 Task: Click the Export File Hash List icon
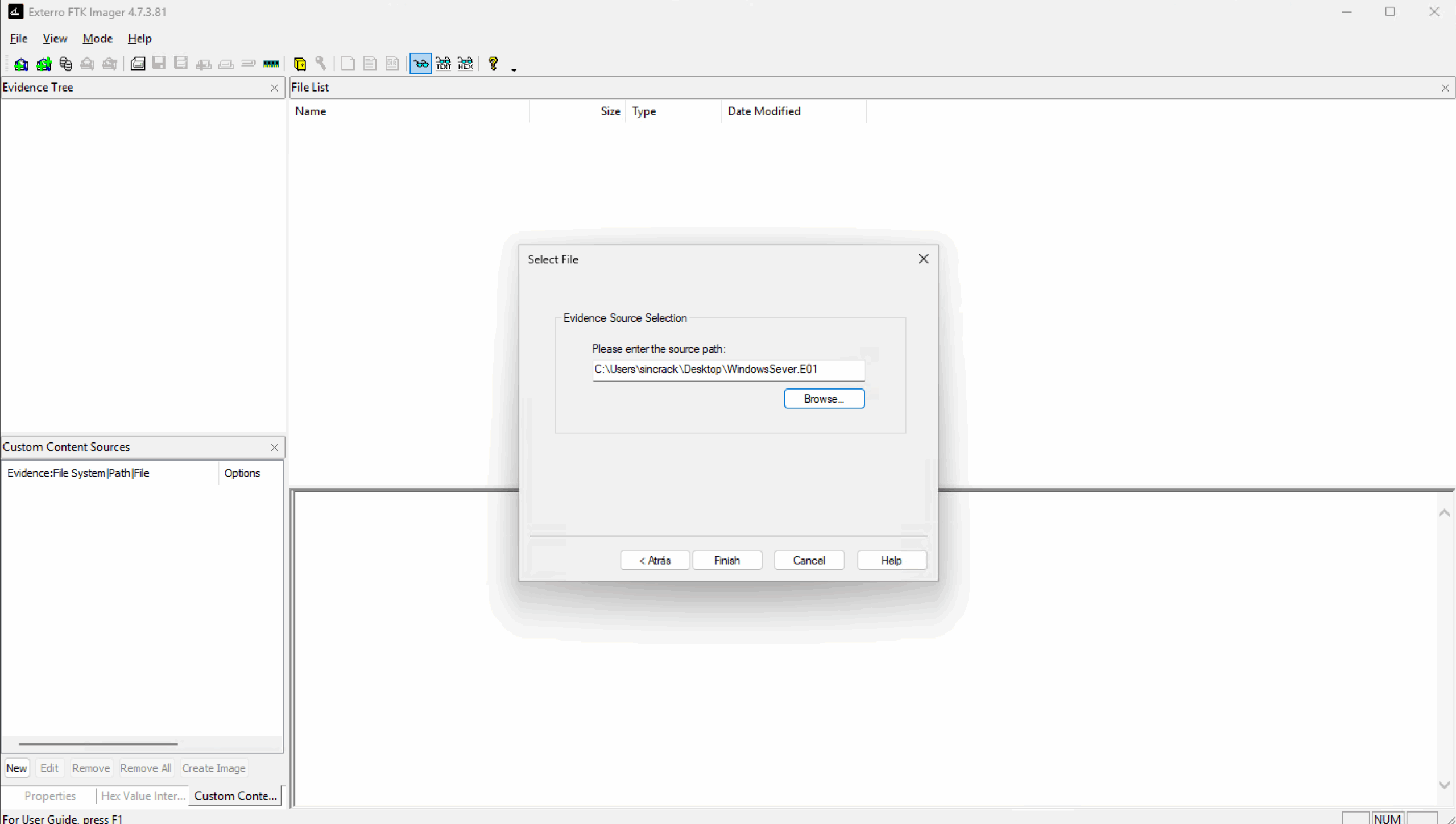click(370, 63)
